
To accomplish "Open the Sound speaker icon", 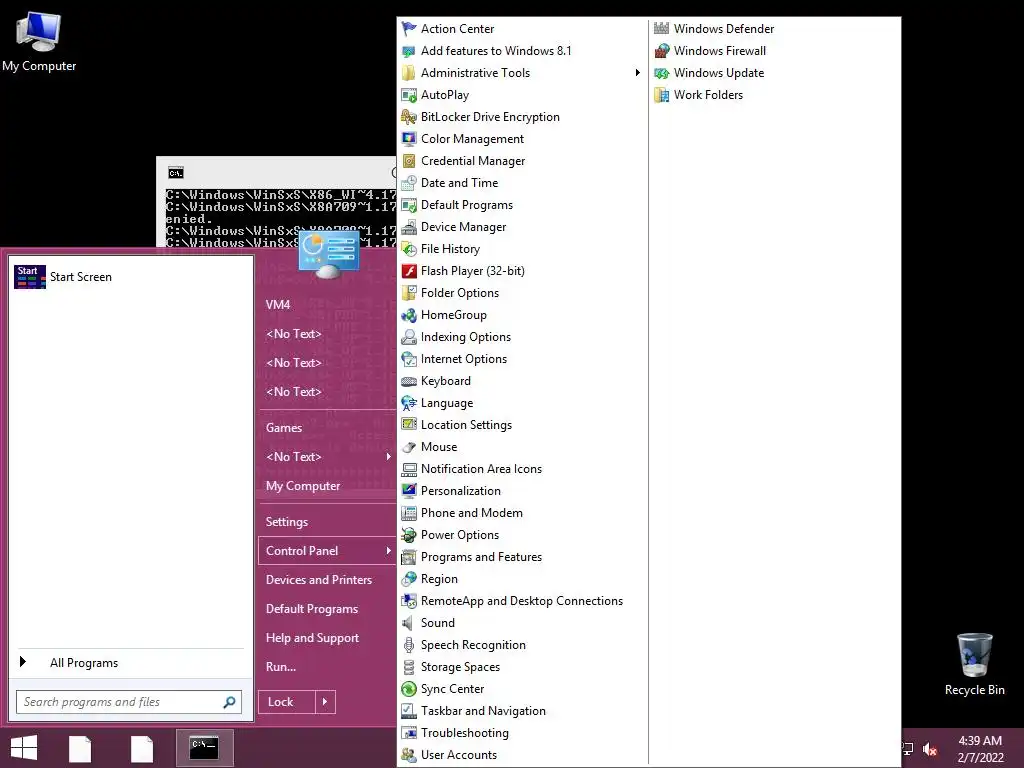I will point(409,623).
